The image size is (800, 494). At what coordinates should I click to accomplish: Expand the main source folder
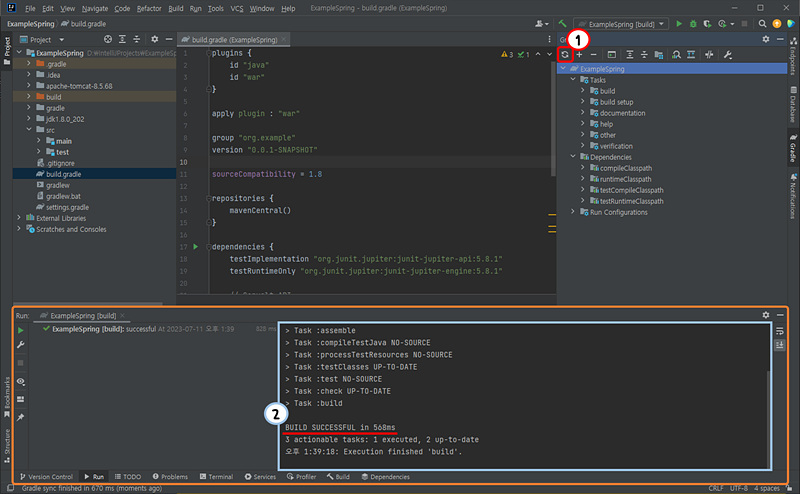click(x=39, y=141)
